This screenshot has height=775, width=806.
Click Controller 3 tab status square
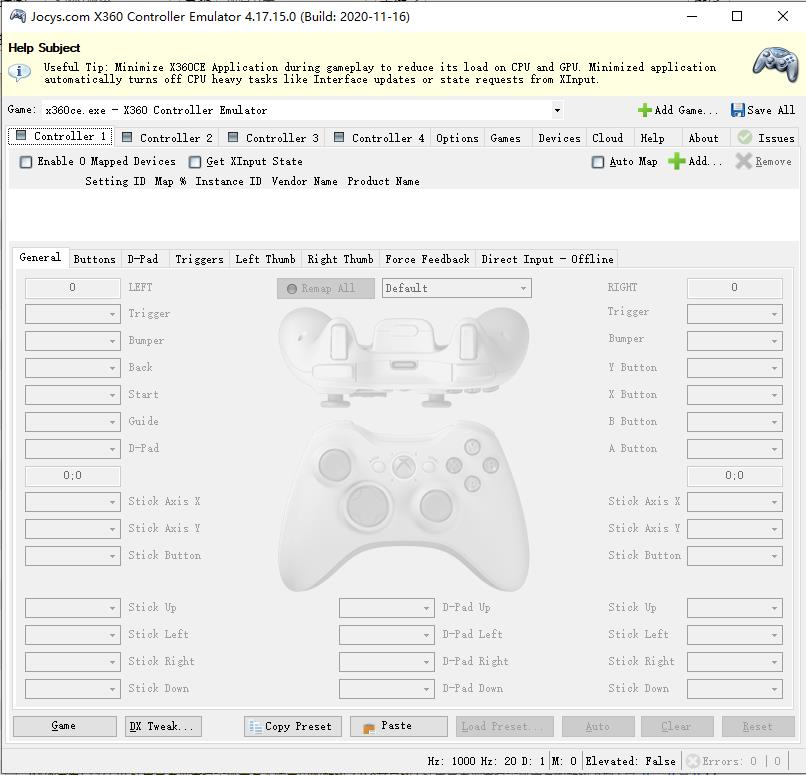233,137
